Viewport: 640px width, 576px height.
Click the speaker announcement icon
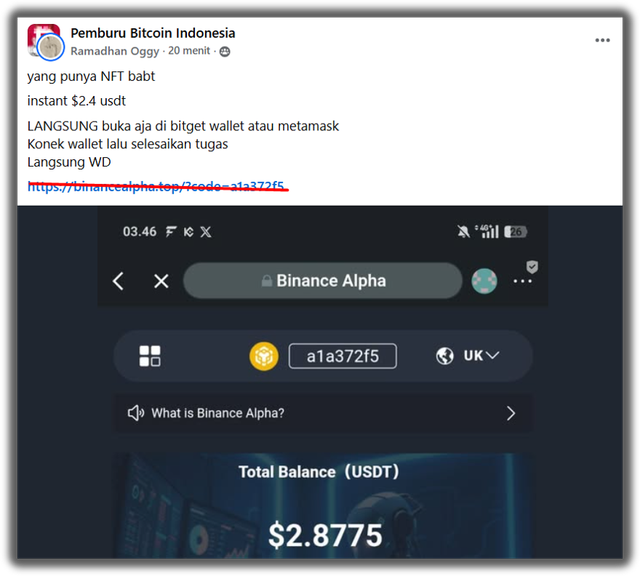tap(136, 413)
